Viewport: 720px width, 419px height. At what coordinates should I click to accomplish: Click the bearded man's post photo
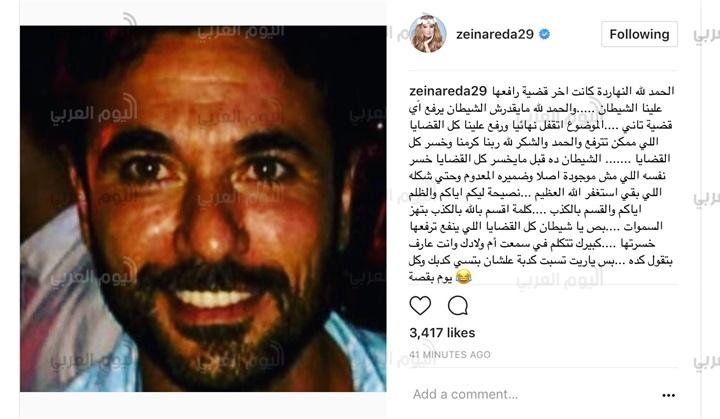[203, 209]
